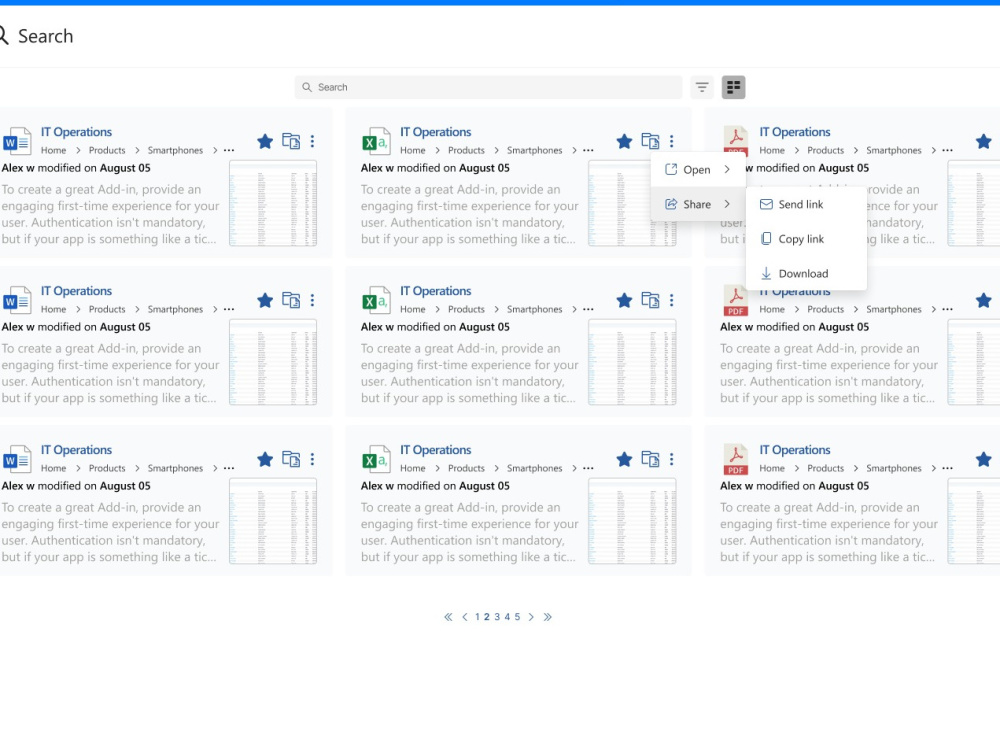Go to page 4 in the pagination

click(x=508, y=617)
